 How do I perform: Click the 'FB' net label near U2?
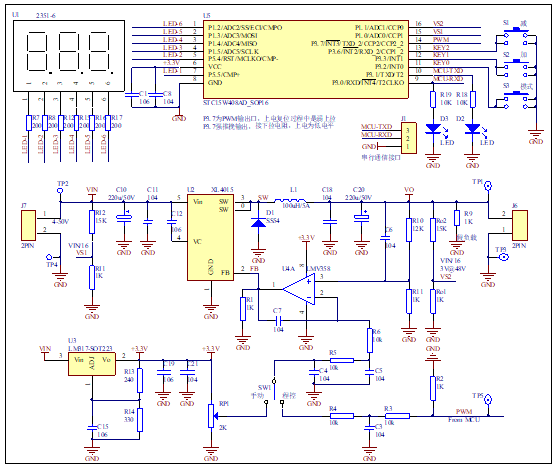point(254,269)
